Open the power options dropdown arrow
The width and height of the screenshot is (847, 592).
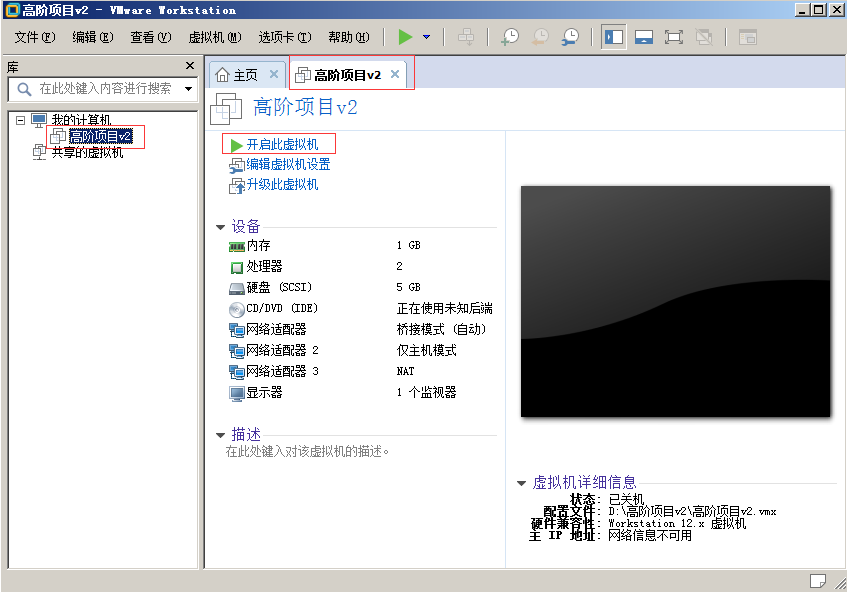426,37
